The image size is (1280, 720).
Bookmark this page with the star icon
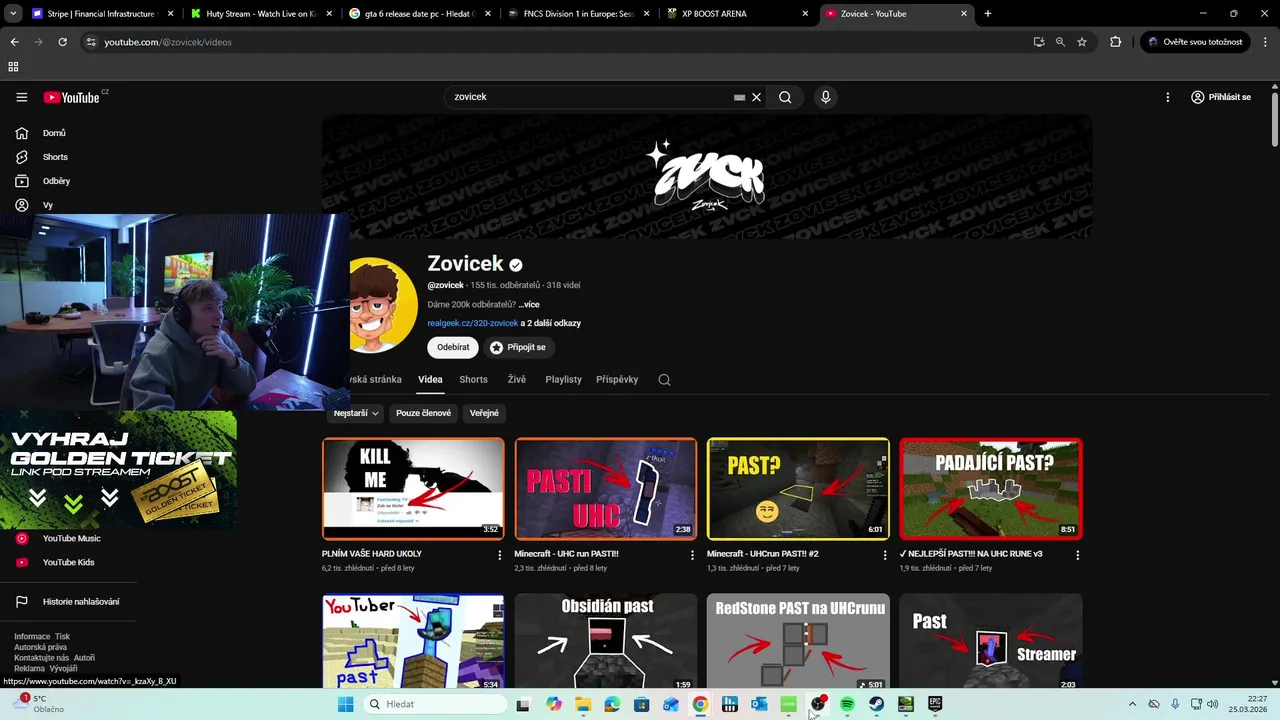point(1082,42)
